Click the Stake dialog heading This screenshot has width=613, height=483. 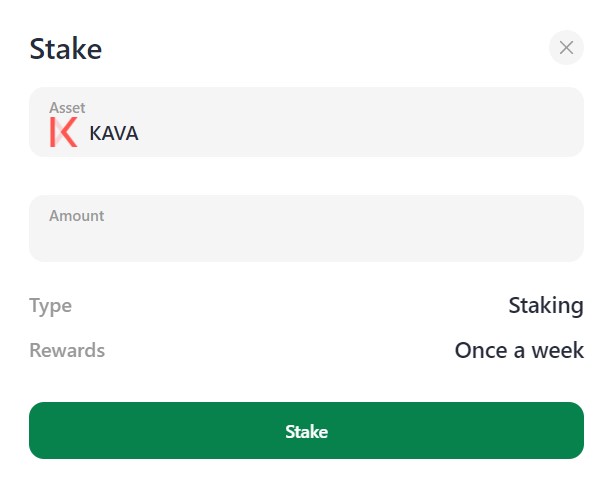tap(66, 48)
